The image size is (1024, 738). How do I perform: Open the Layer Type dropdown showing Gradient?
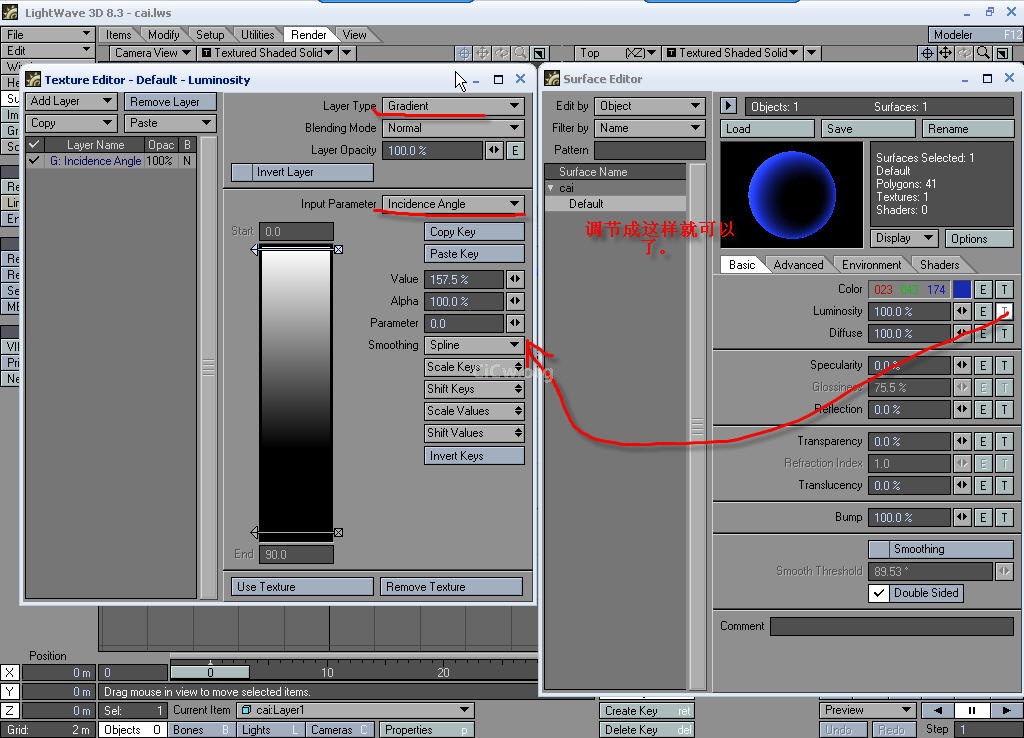(x=453, y=106)
